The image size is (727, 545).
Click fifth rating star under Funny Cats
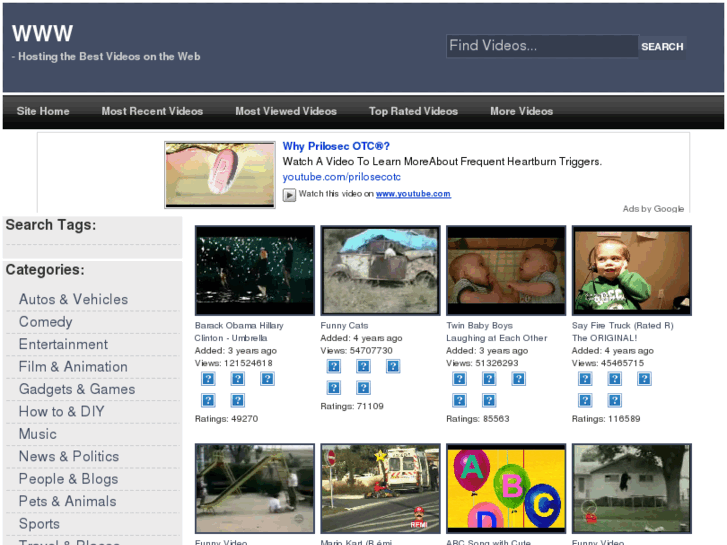(363, 387)
